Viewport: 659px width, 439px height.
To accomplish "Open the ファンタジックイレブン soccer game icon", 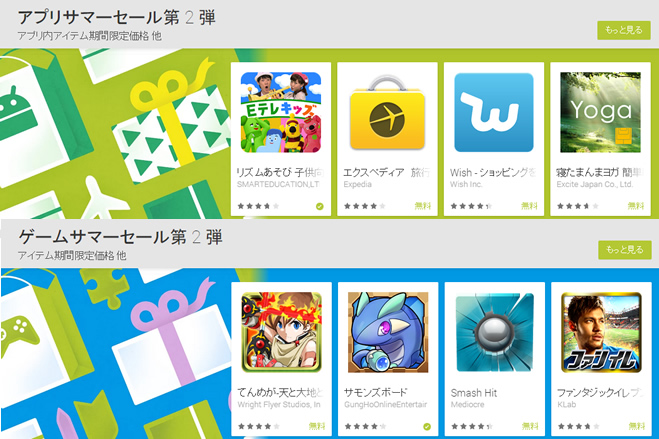I will coord(601,332).
